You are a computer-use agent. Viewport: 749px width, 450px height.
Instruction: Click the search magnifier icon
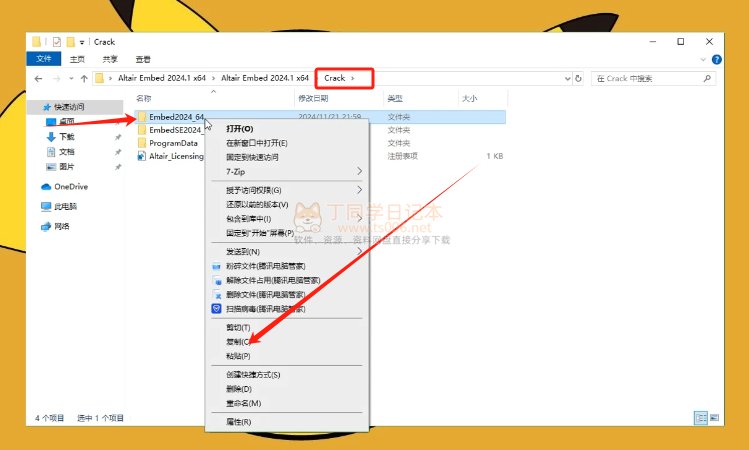707,78
